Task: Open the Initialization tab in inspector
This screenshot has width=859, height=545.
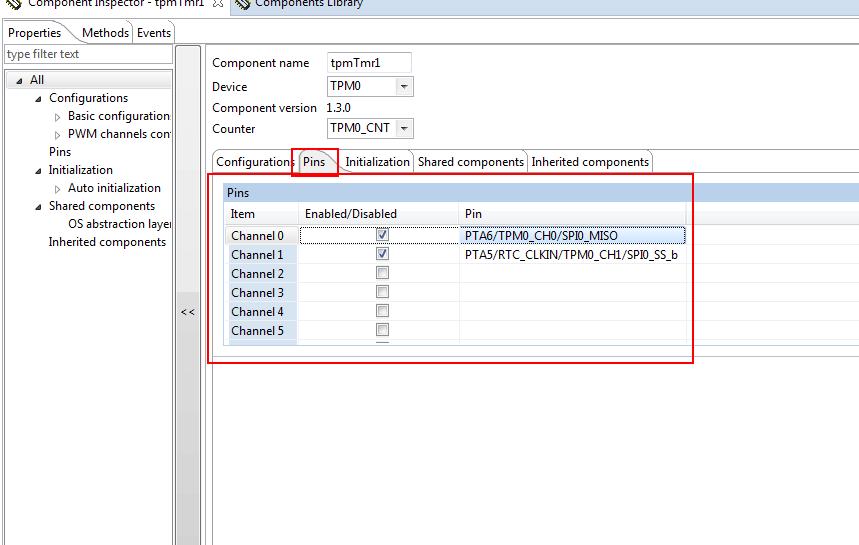Action: [377, 162]
